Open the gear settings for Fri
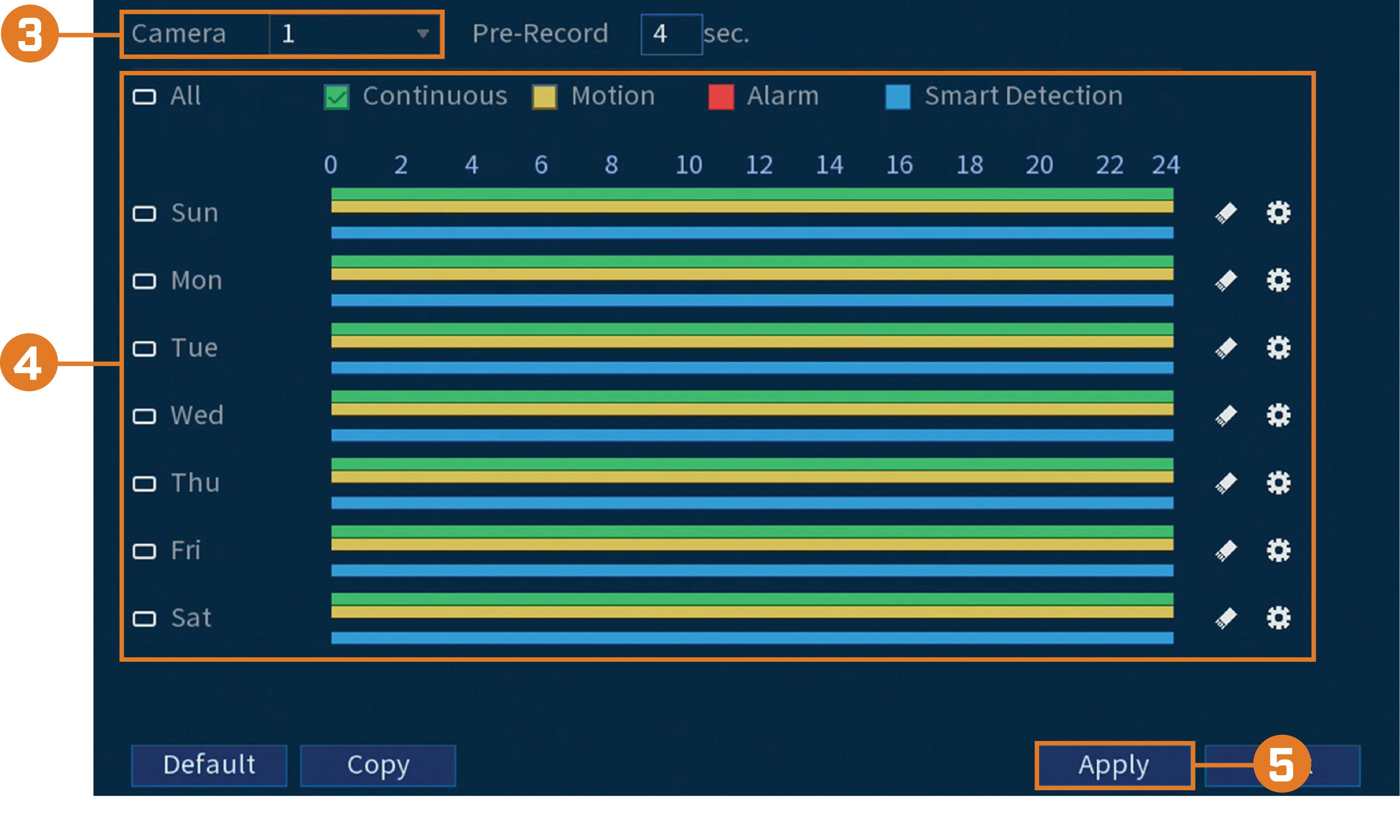Image resolution: width=1400 pixels, height=840 pixels. click(x=1278, y=550)
